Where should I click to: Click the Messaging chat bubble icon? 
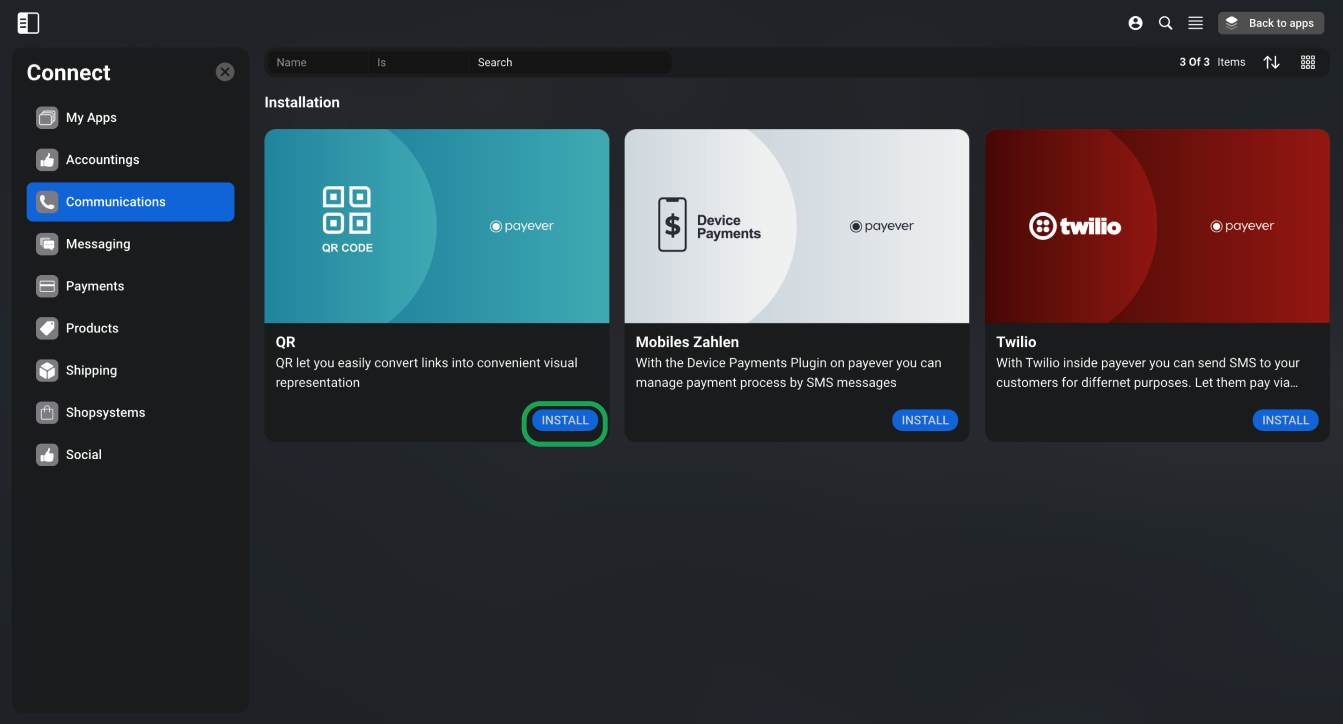[47, 244]
